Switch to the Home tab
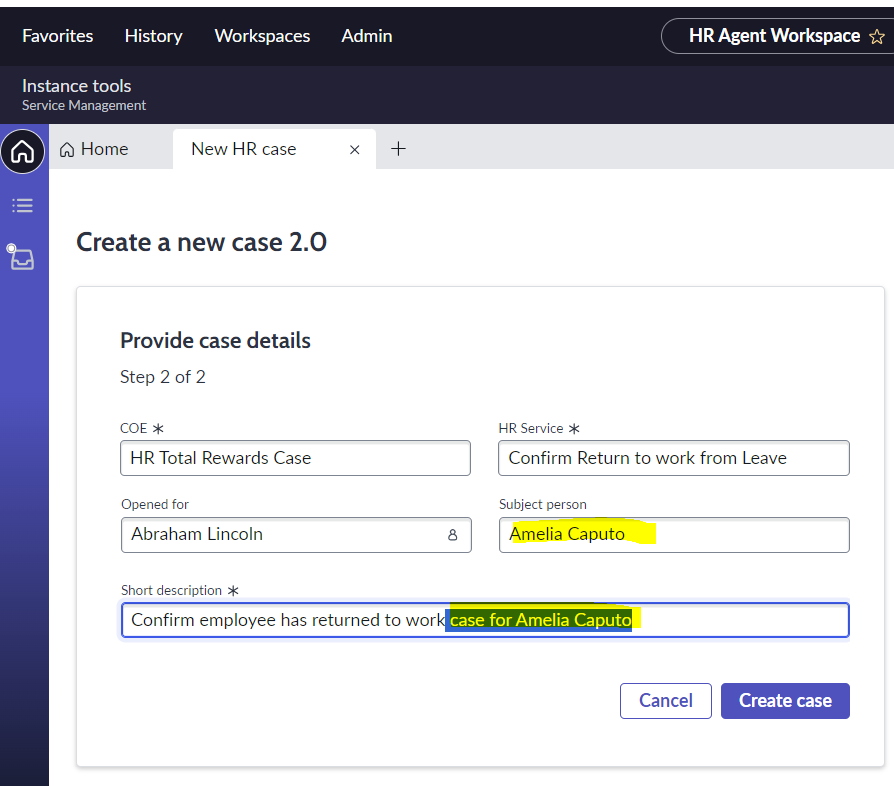This screenshot has width=894, height=786. point(94,149)
